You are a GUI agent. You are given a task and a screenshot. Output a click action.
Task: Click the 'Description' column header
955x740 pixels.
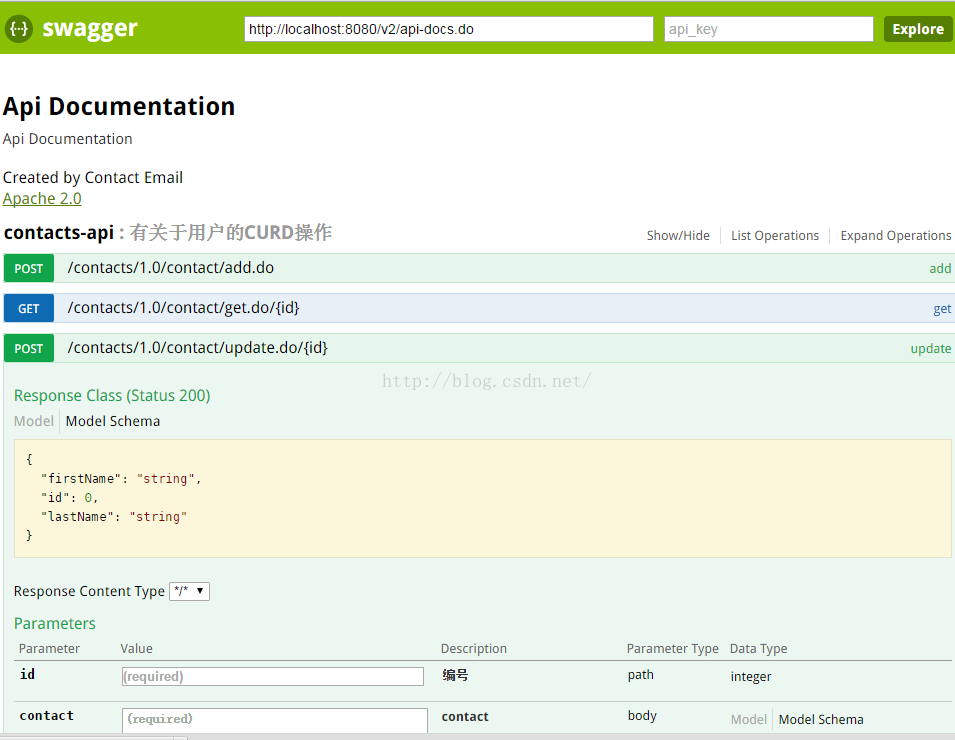(x=474, y=649)
